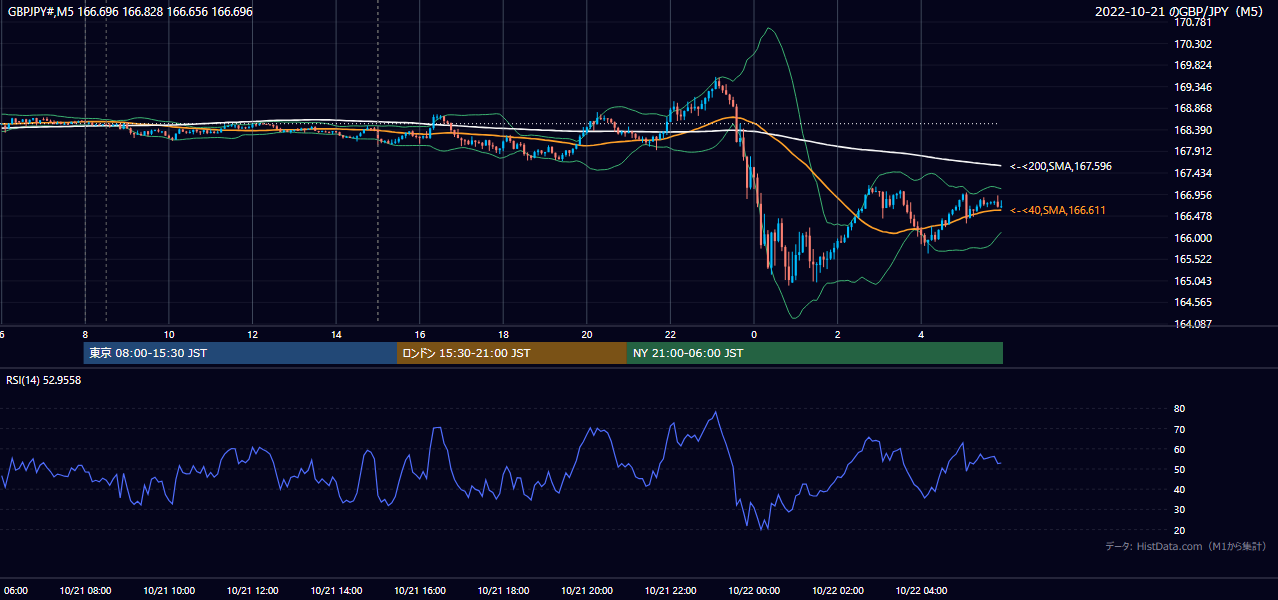
Task: Click price axis value 169.346
Action: [1192, 87]
